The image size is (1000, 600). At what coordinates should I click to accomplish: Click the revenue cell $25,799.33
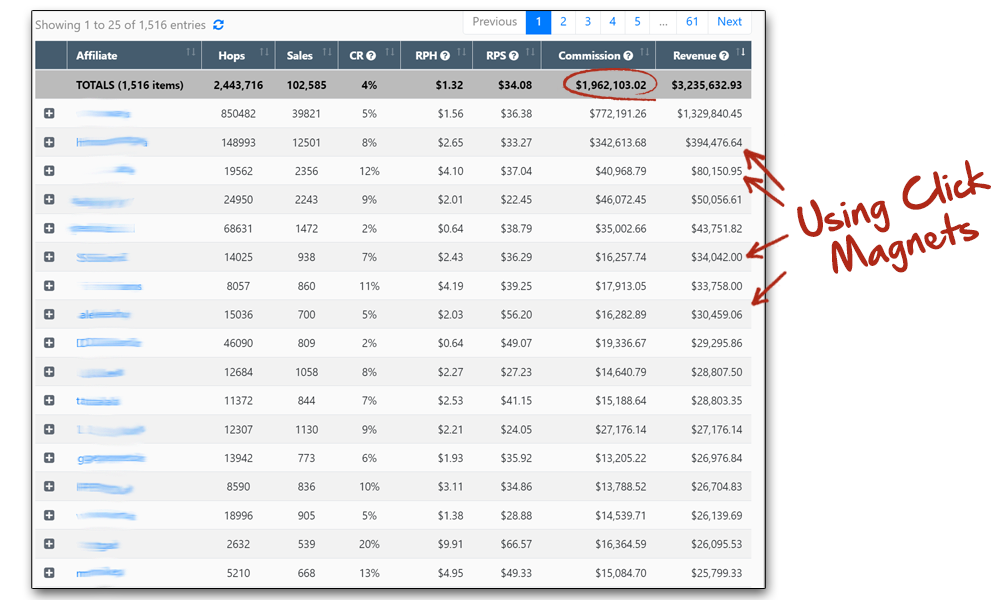(716, 573)
